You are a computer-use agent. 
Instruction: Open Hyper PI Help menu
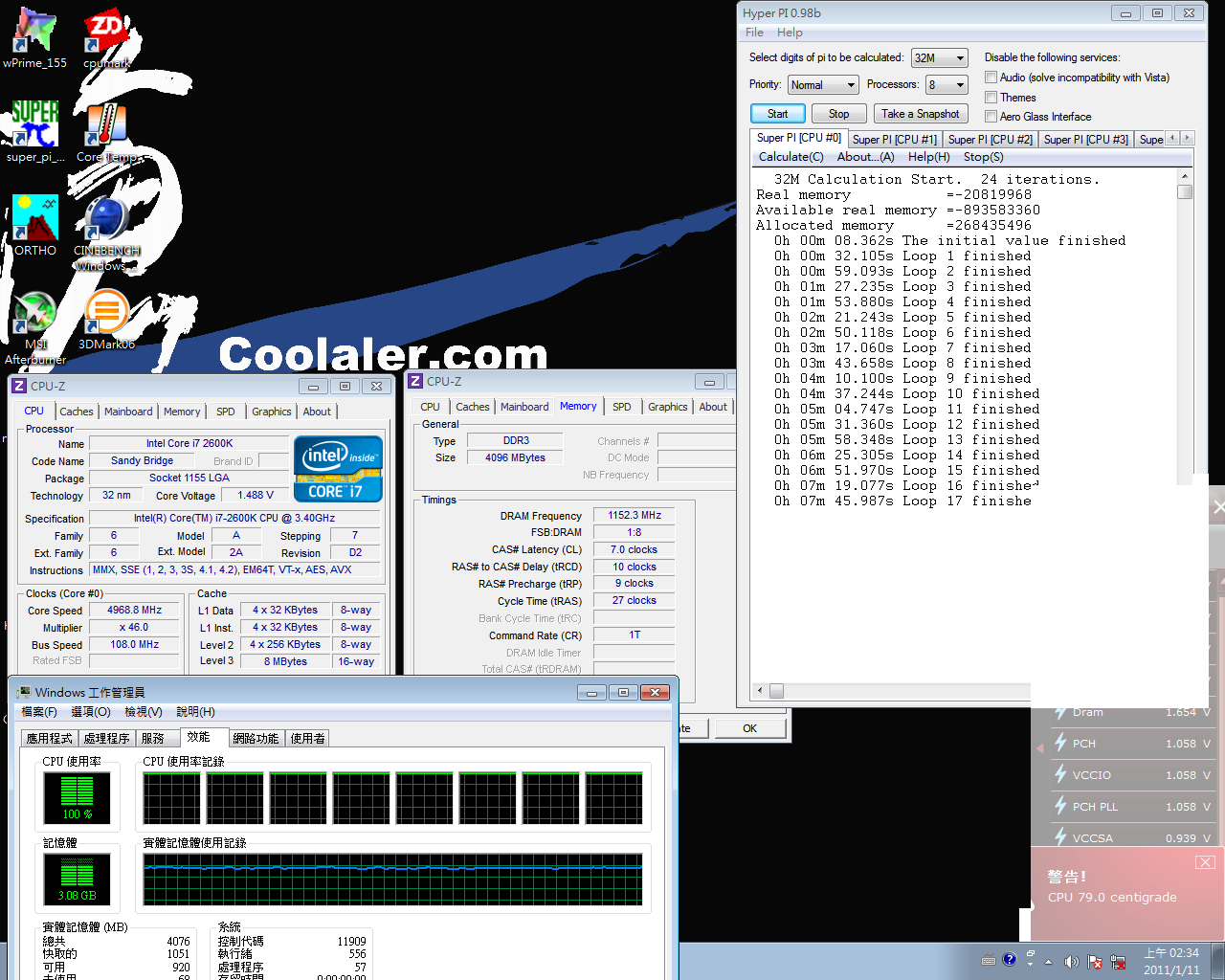click(790, 33)
